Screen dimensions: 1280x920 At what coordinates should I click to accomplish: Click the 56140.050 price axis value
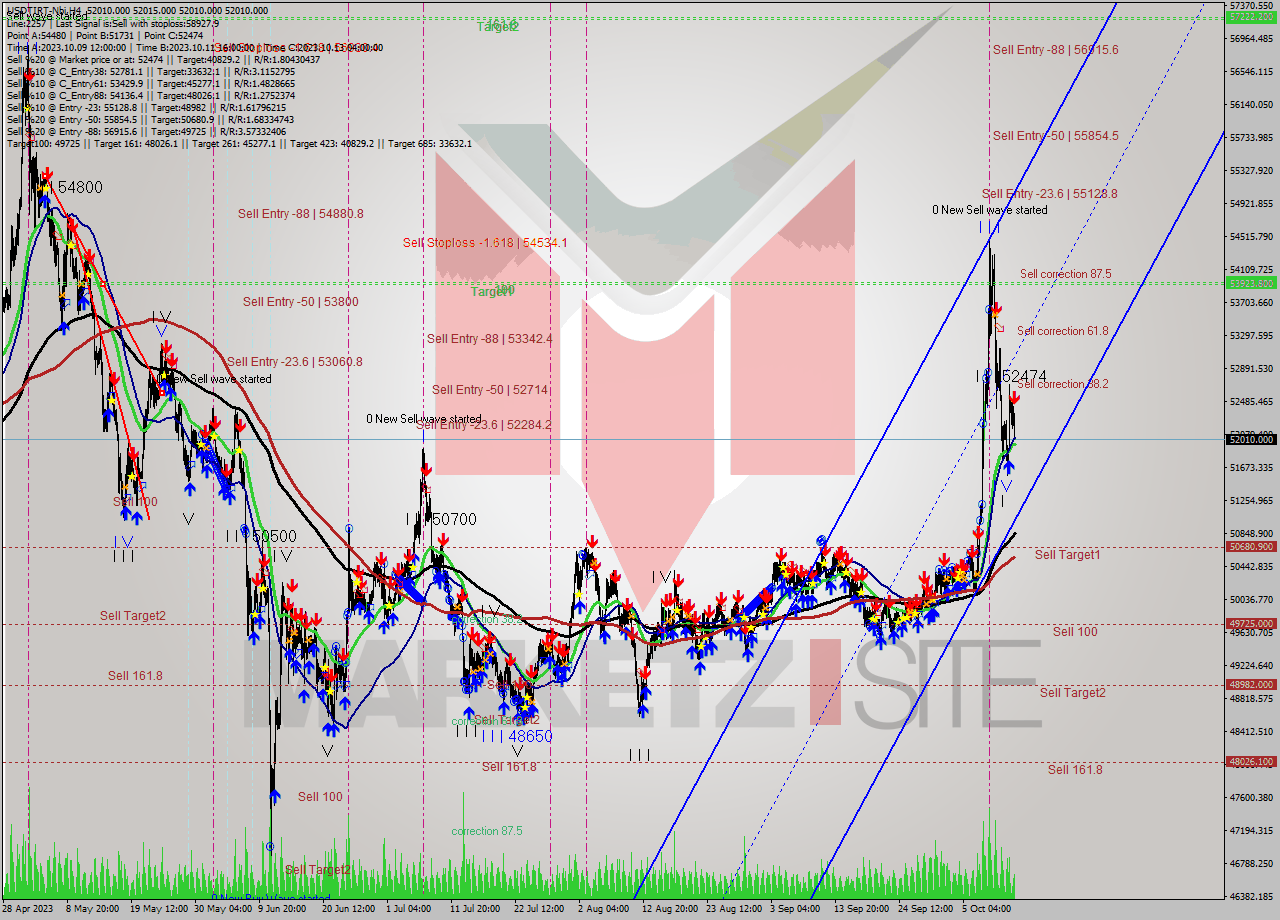click(1251, 105)
